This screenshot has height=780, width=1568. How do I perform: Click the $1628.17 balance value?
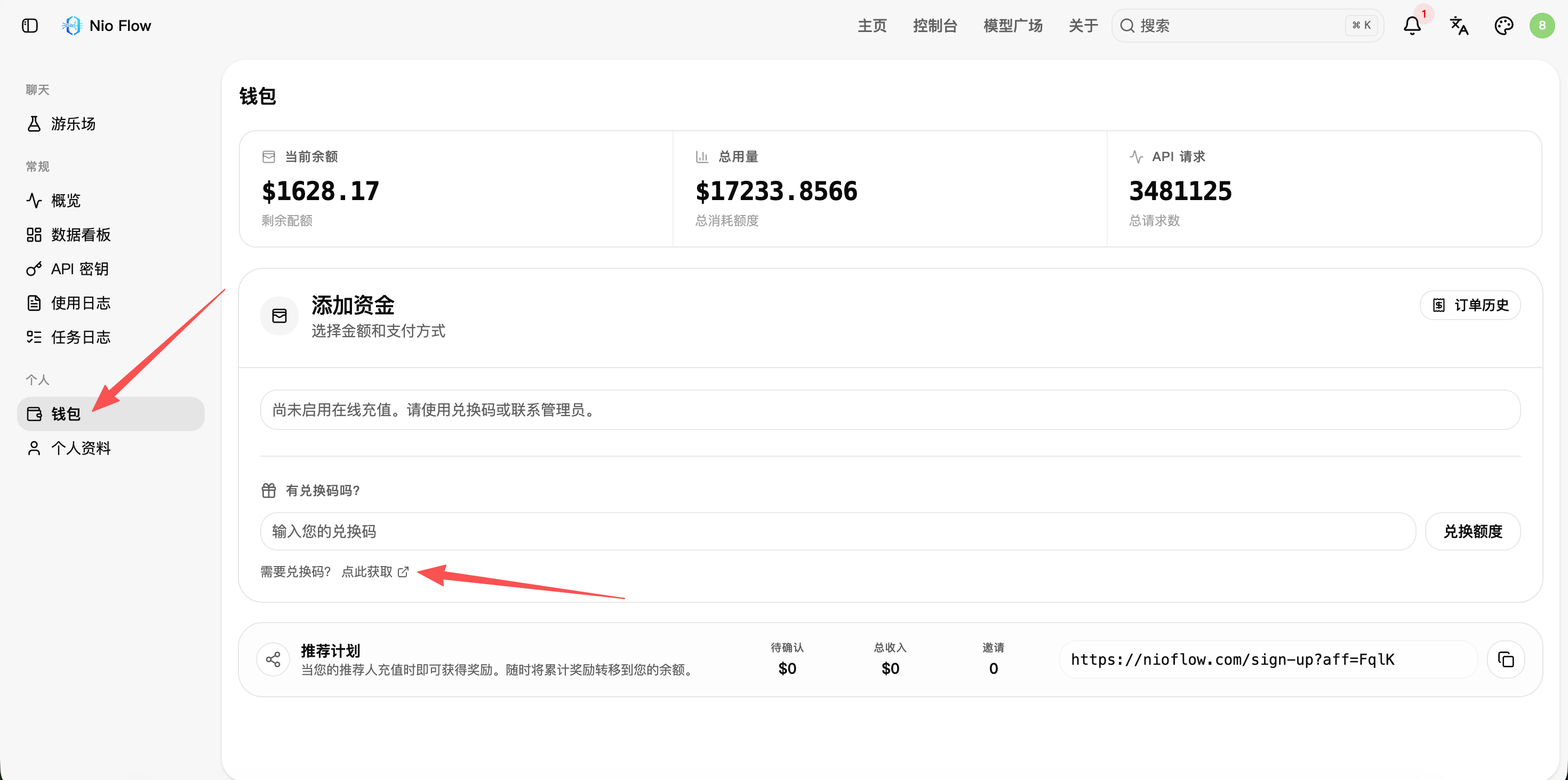click(320, 191)
